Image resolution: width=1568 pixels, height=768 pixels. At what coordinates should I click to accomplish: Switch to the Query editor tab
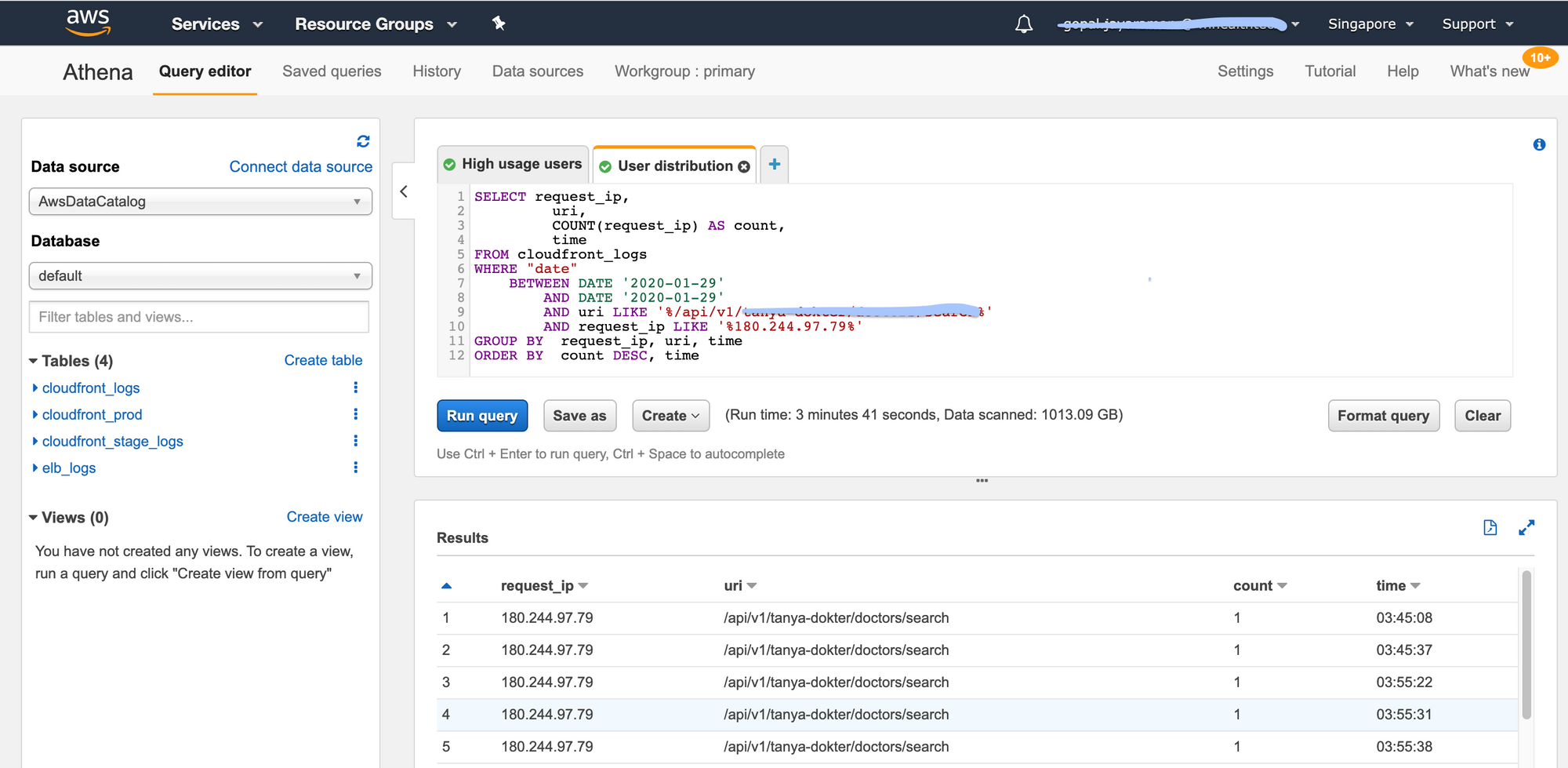pos(205,71)
